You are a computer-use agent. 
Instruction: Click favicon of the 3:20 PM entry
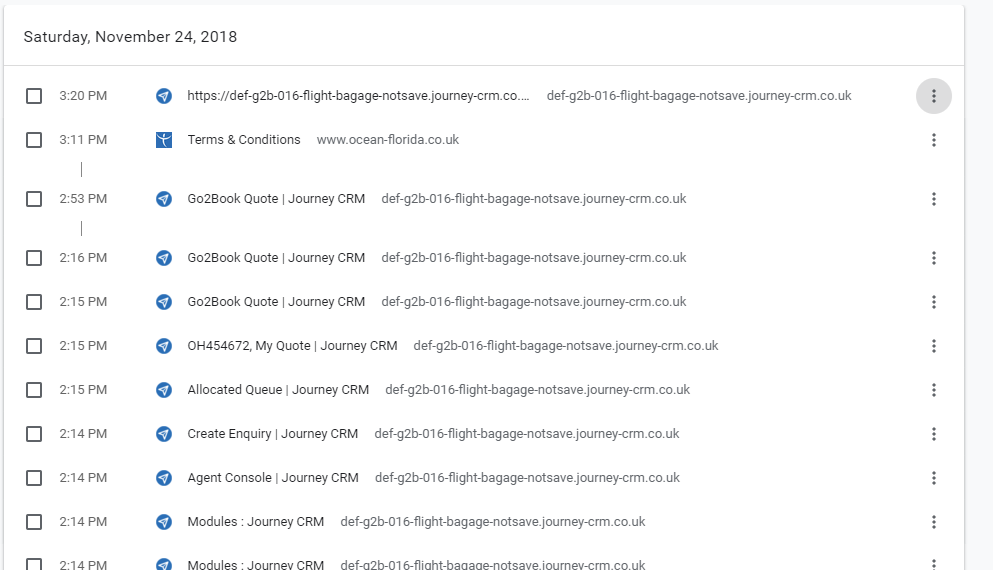(164, 96)
